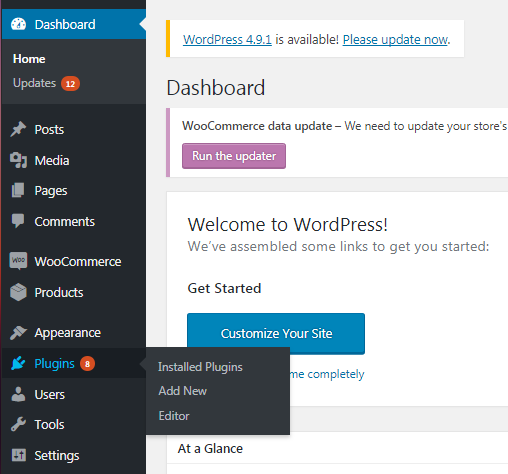Click the Users person icon
Screen dimensions: 508x474
[x=18, y=394]
